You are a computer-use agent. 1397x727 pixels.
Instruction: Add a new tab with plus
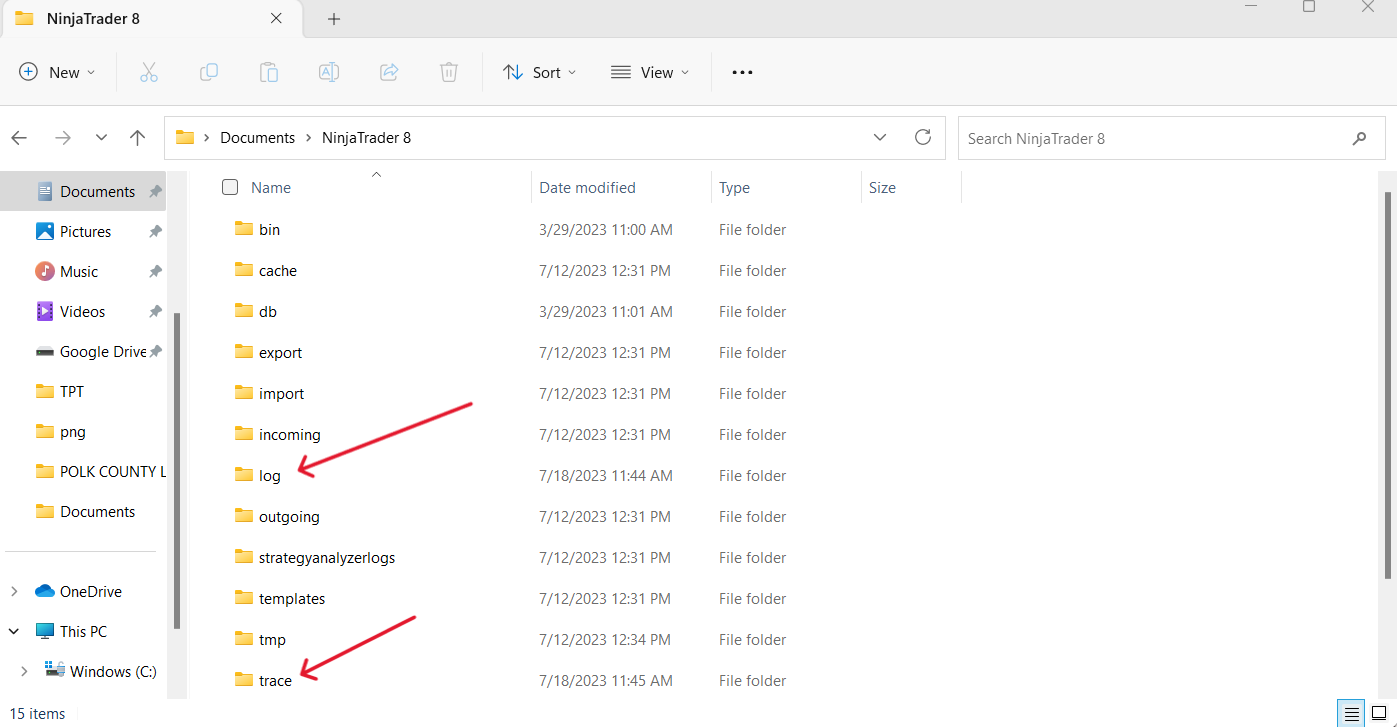[334, 19]
